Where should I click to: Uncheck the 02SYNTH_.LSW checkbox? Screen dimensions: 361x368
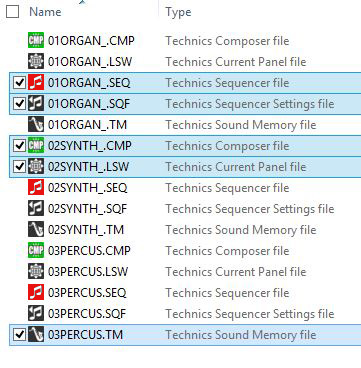[19, 167]
